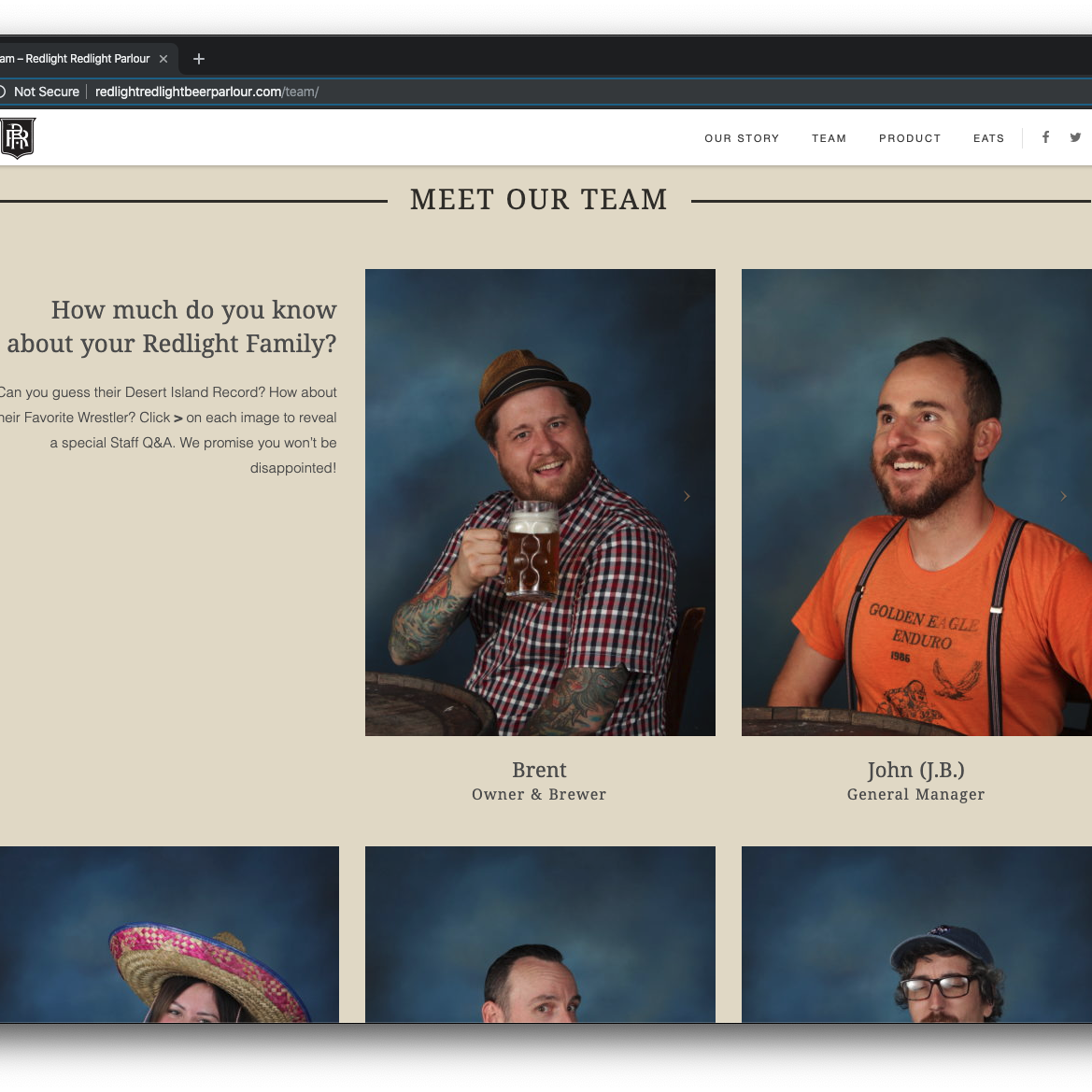Reveal Brent's Q&A with the chevron arrow
Image resolution: width=1092 pixels, height=1092 pixels.
[x=687, y=496]
